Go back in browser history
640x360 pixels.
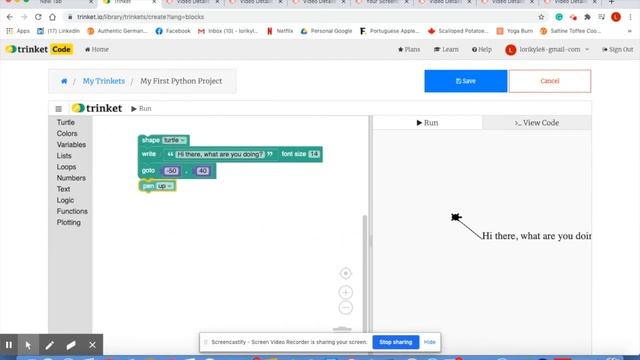pos(10,17)
